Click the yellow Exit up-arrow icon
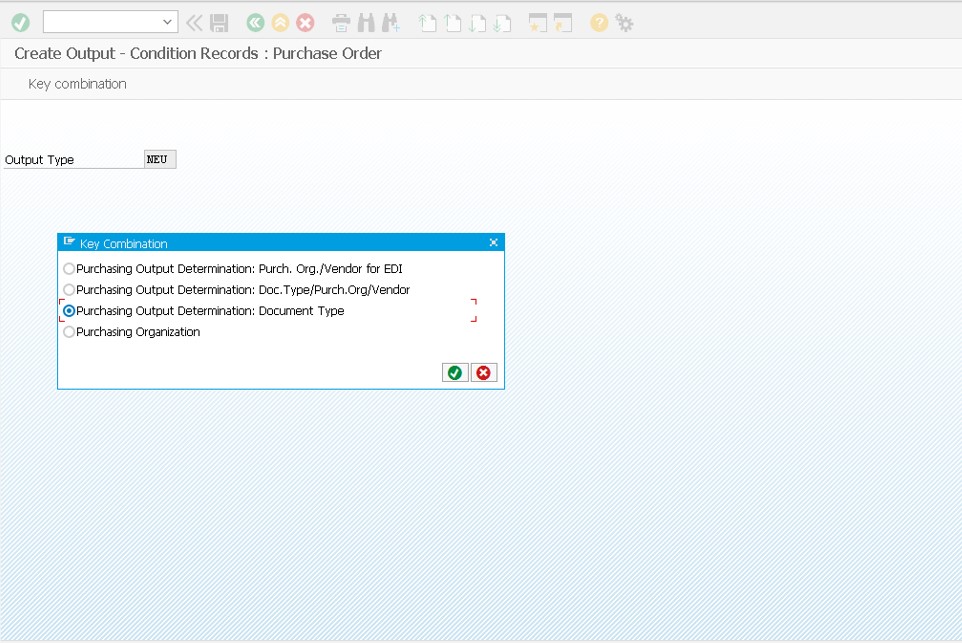This screenshot has height=643, width=962. tap(280, 23)
